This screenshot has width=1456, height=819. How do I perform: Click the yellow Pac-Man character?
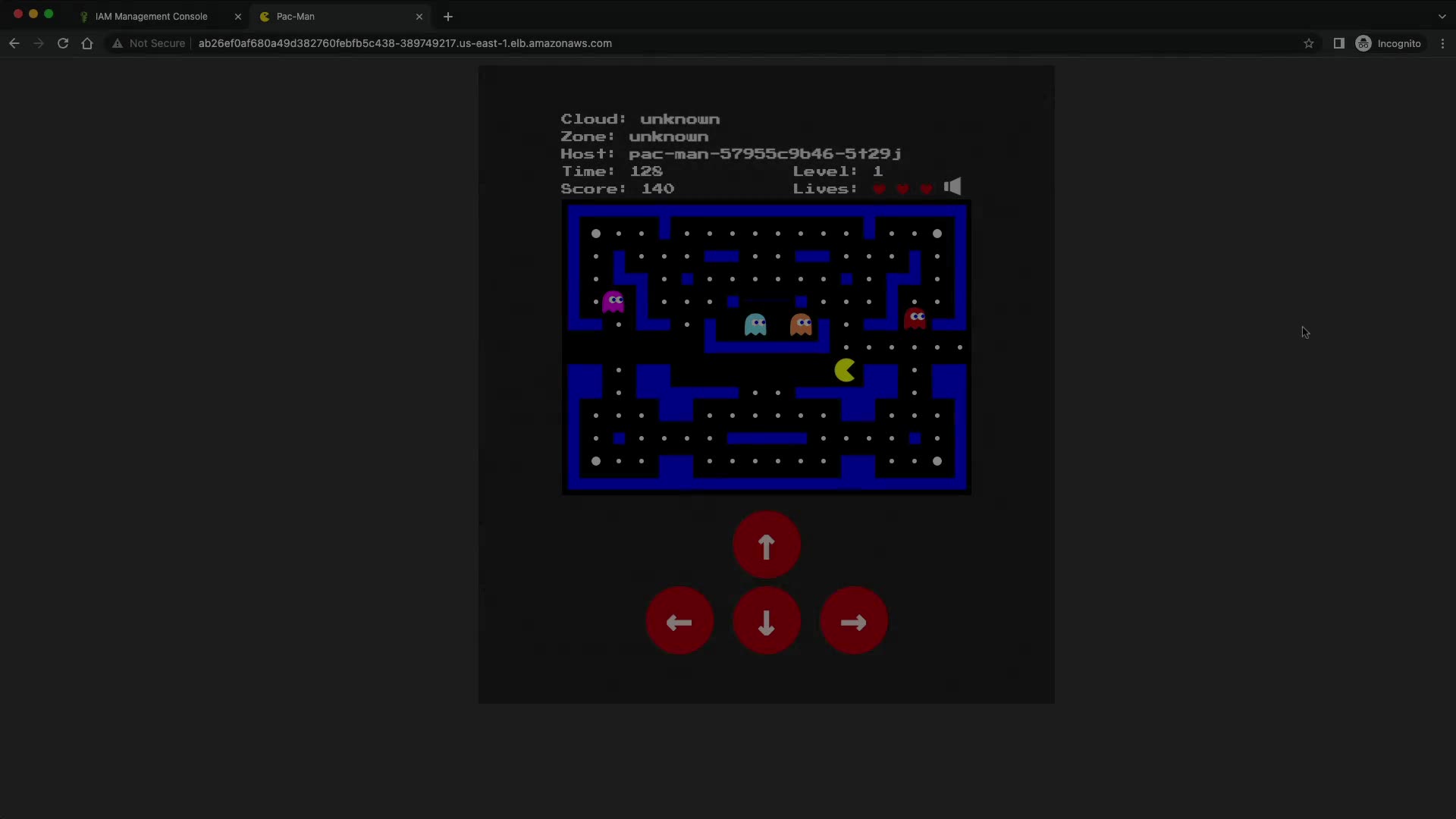(x=845, y=370)
